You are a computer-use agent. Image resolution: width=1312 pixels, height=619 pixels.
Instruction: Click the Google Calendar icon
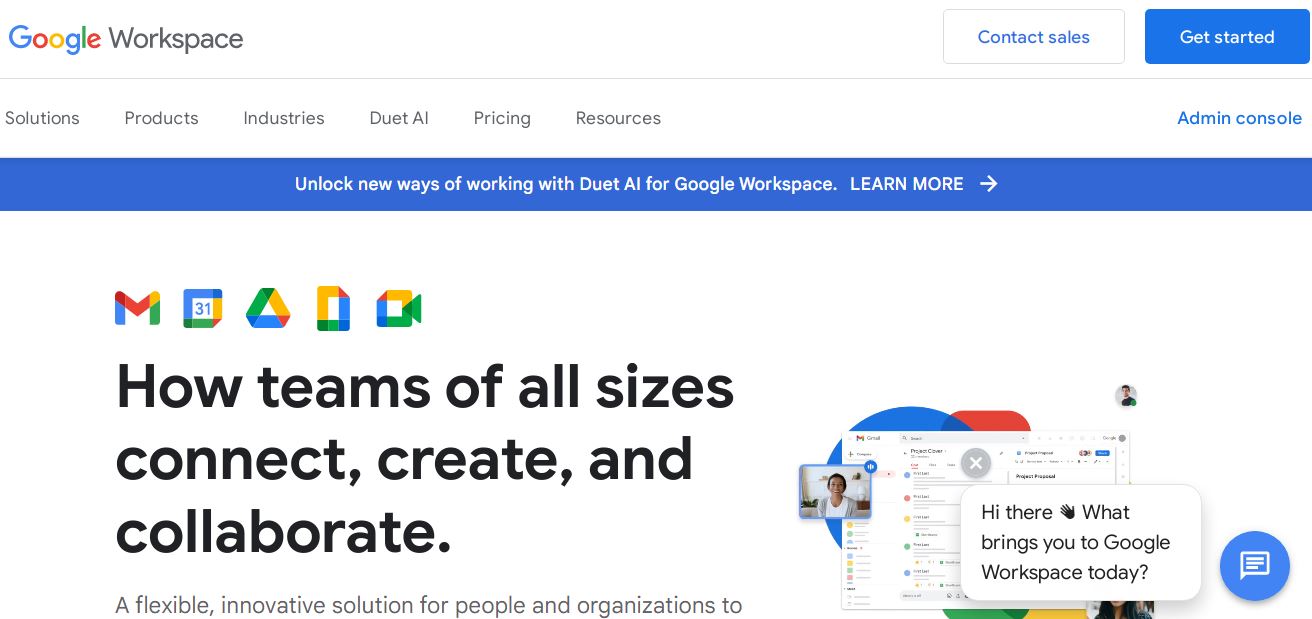coord(203,308)
